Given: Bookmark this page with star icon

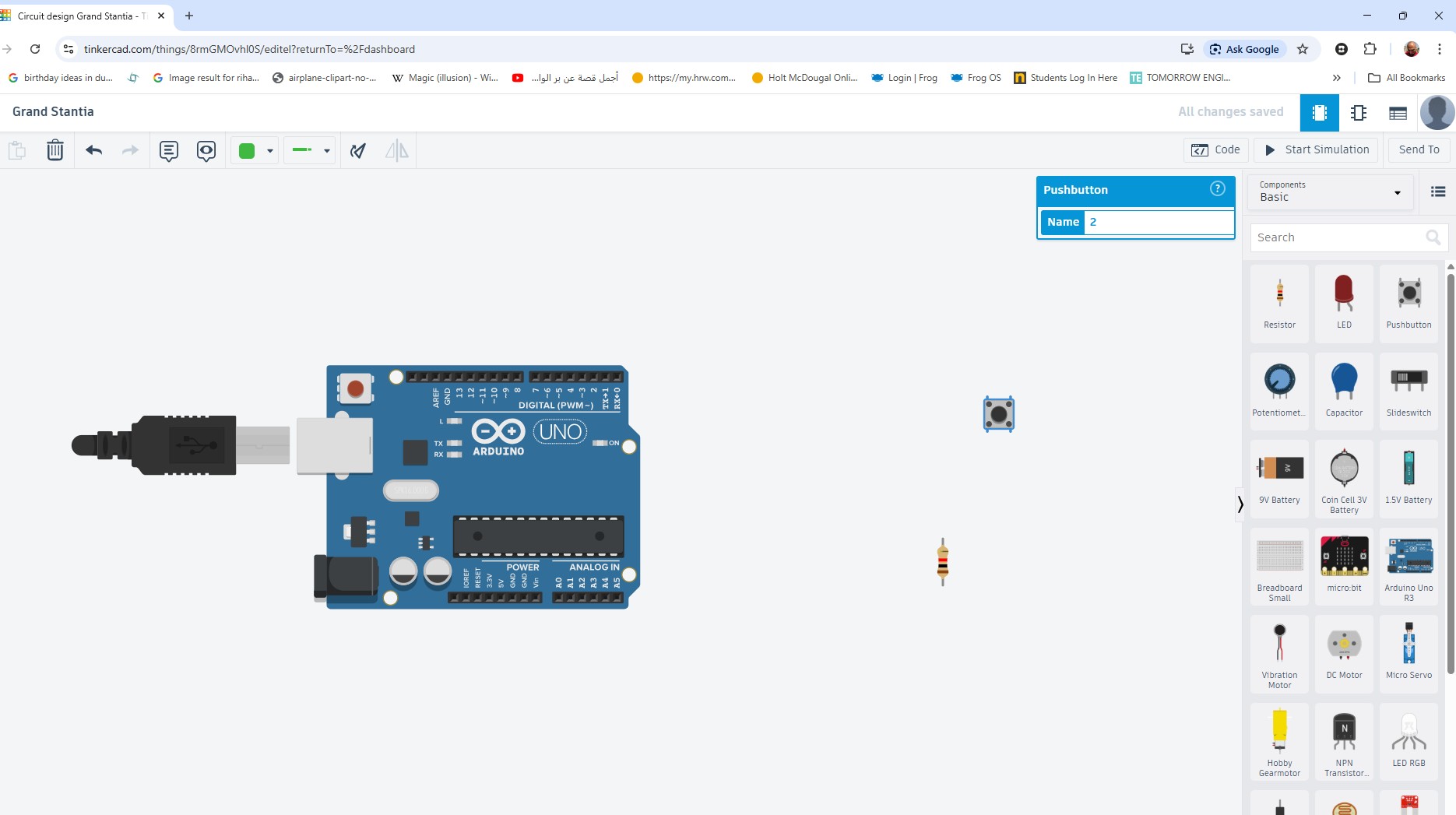Looking at the screenshot, I should pos(1303,49).
